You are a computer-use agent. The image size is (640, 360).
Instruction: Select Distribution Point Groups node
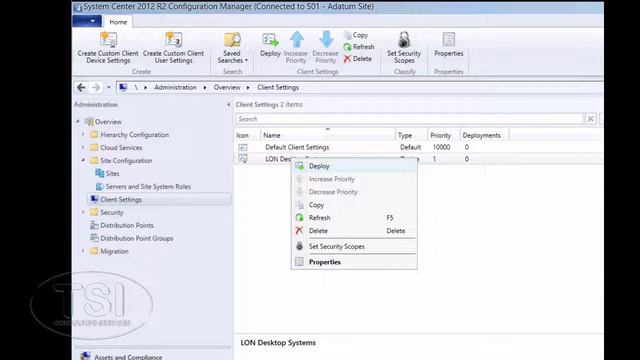[131, 238]
